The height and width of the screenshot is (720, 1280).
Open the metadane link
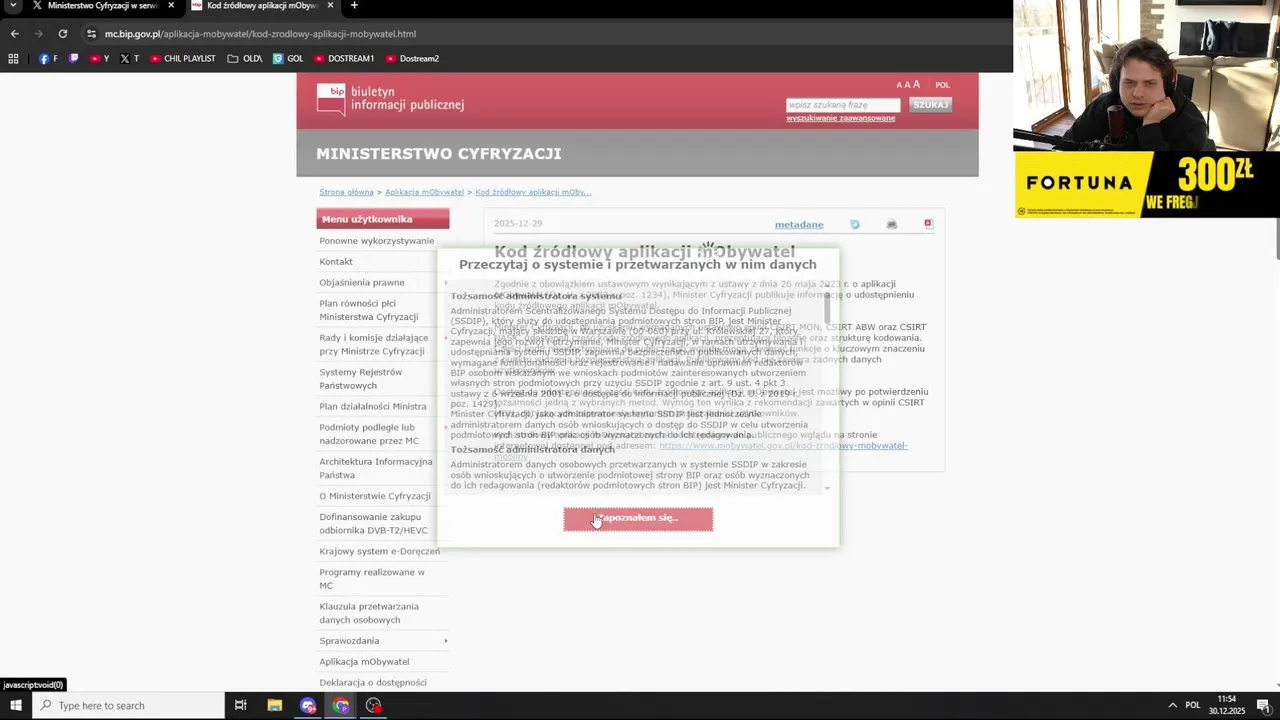click(x=799, y=225)
